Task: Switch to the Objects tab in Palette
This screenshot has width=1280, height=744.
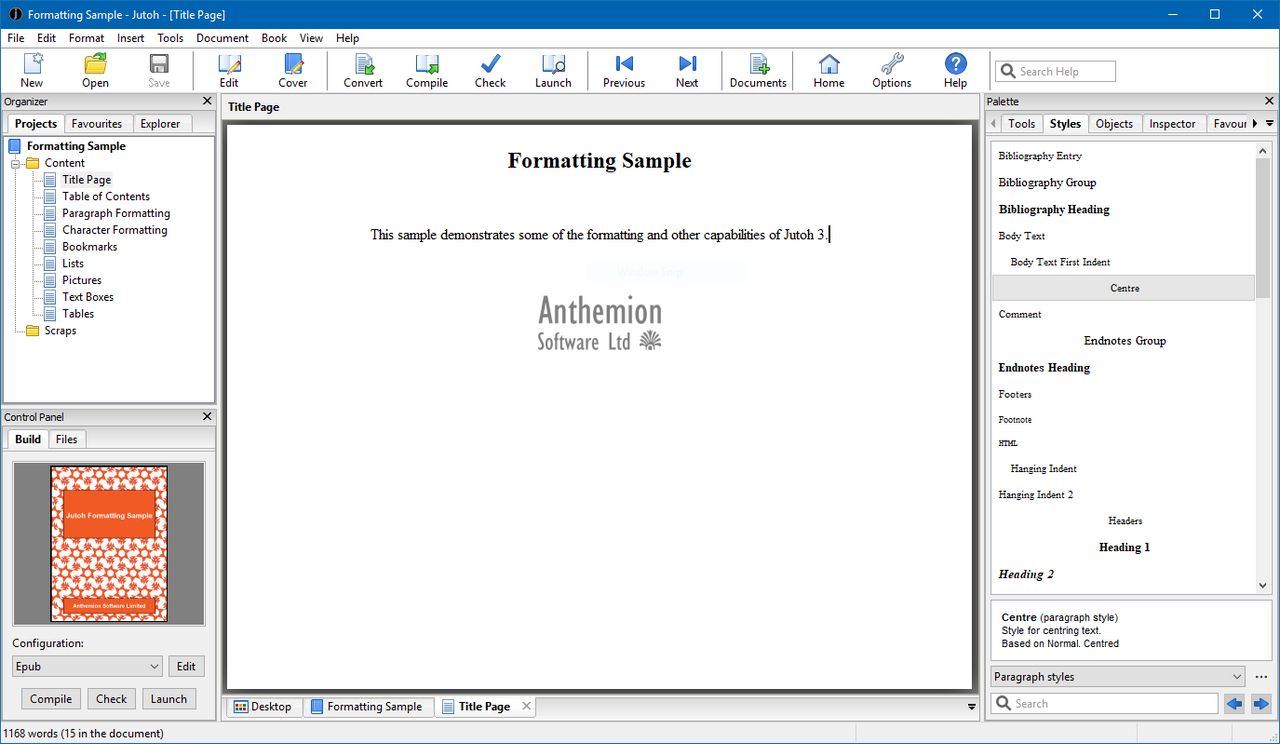Action: 1114,124
